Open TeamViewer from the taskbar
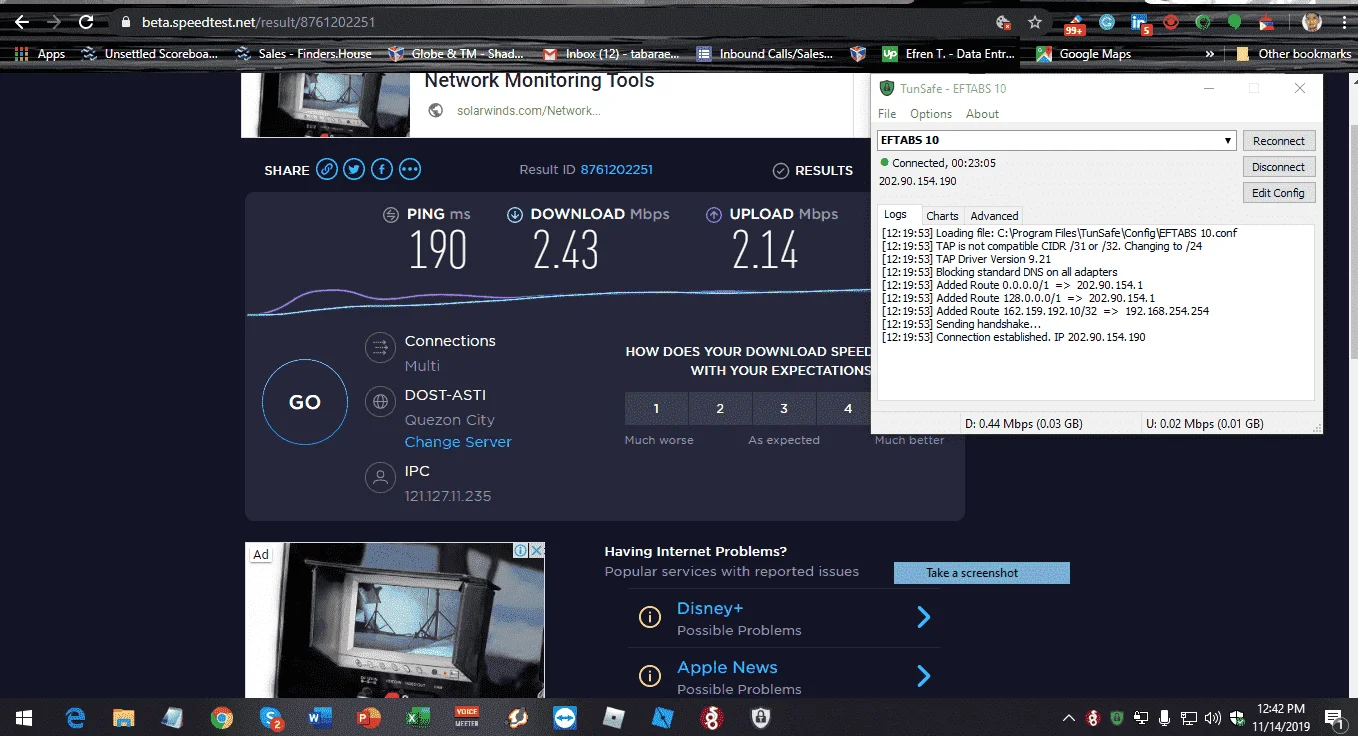 [565, 717]
